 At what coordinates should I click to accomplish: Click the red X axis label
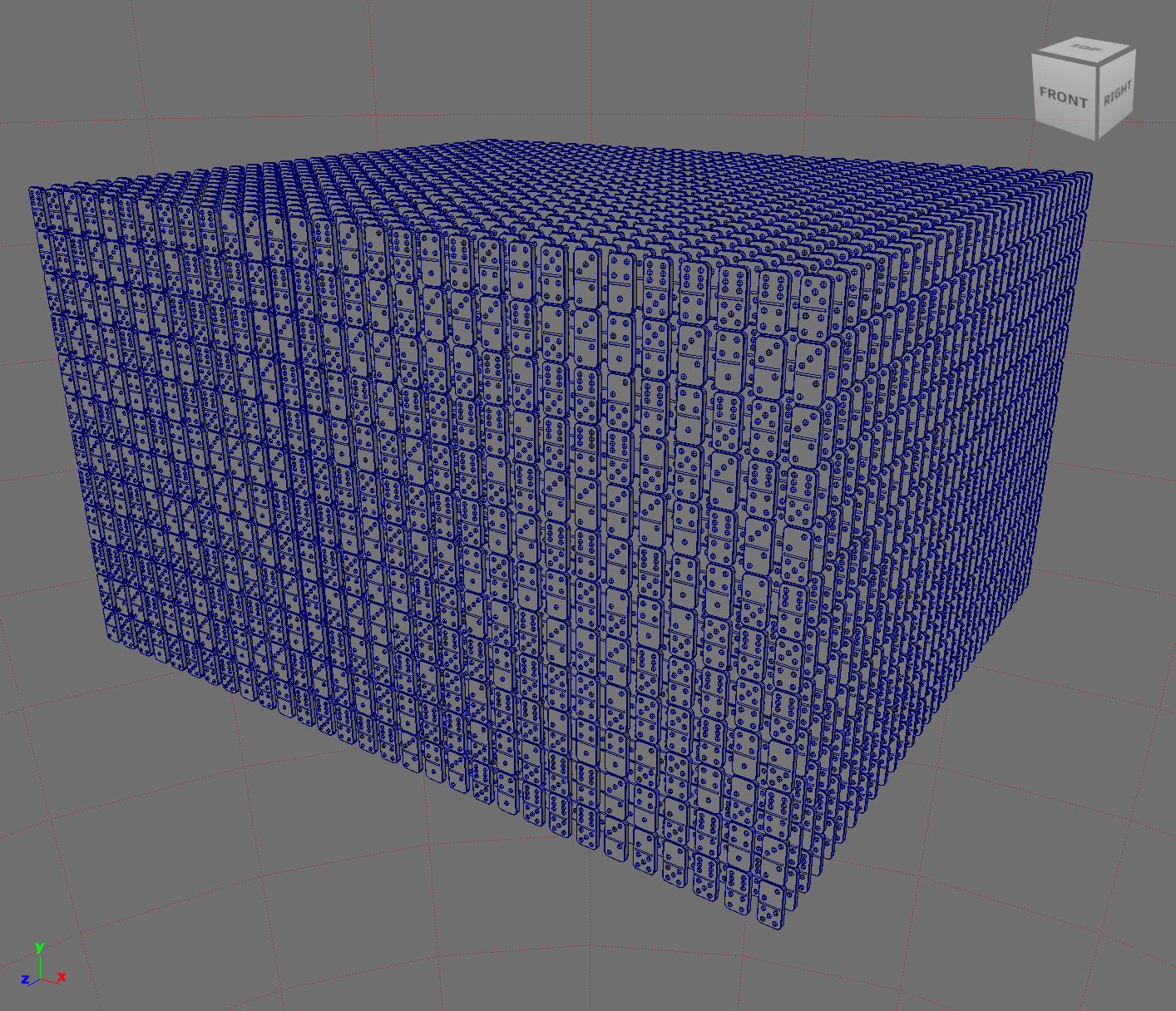(62, 976)
